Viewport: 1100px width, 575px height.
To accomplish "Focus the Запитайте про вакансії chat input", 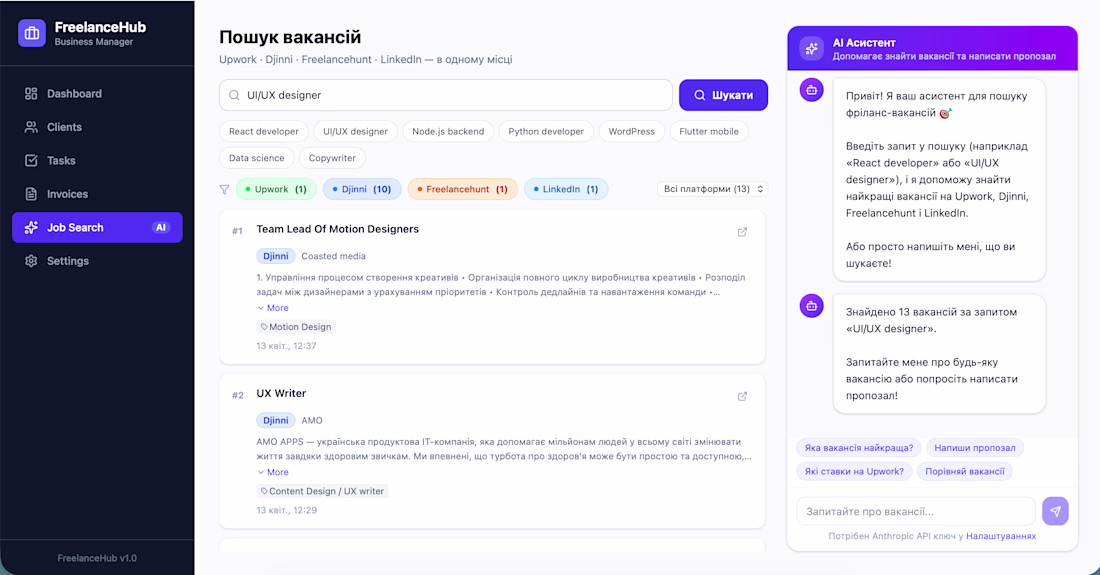I will 916,511.
